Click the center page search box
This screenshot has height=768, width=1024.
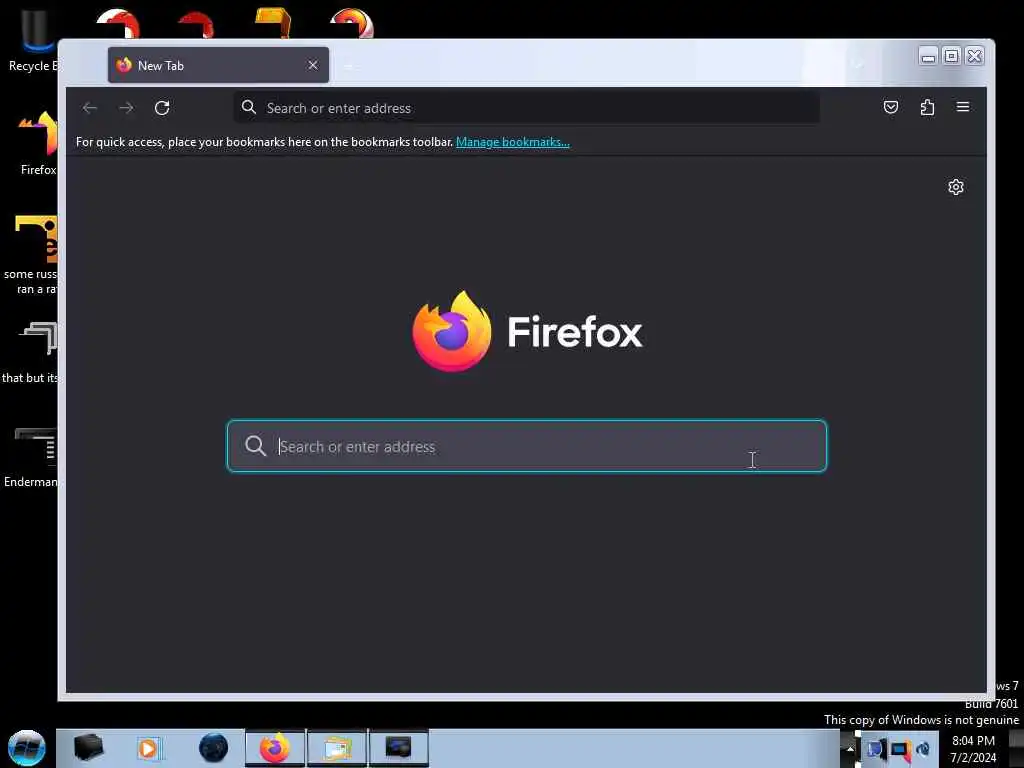pyautogui.click(x=526, y=446)
